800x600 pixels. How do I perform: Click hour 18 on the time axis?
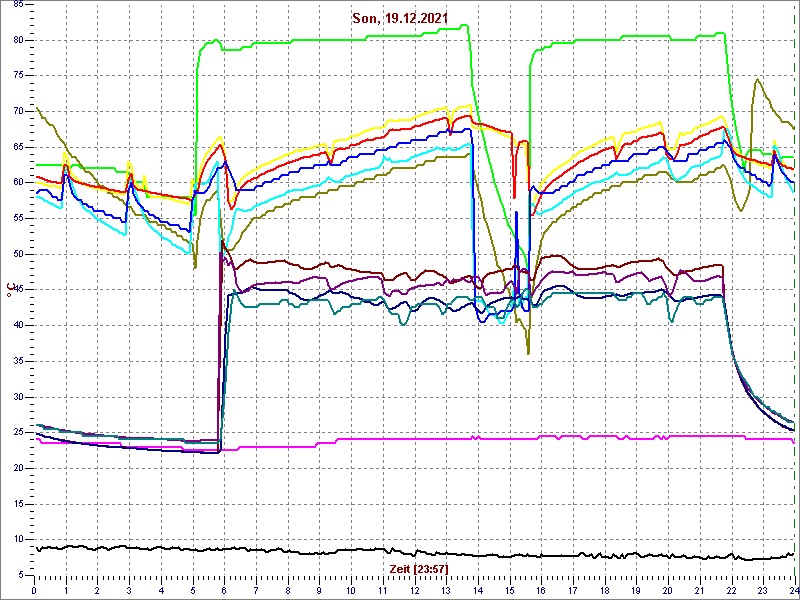click(x=604, y=589)
